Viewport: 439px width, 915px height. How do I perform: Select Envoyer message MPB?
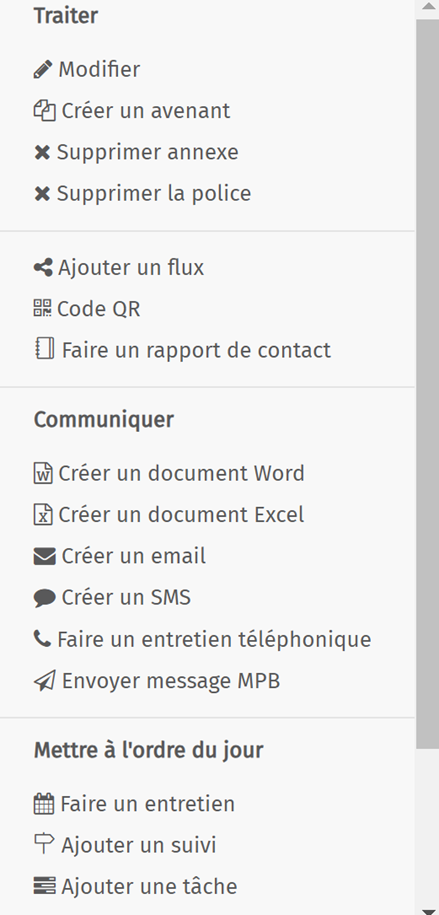[157, 681]
